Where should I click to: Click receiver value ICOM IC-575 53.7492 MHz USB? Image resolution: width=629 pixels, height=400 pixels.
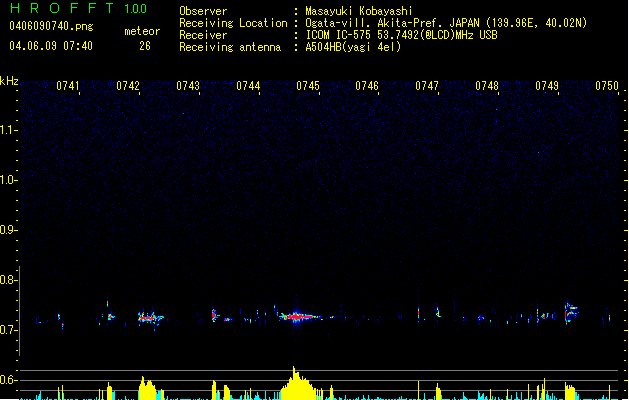pos(402,35)
